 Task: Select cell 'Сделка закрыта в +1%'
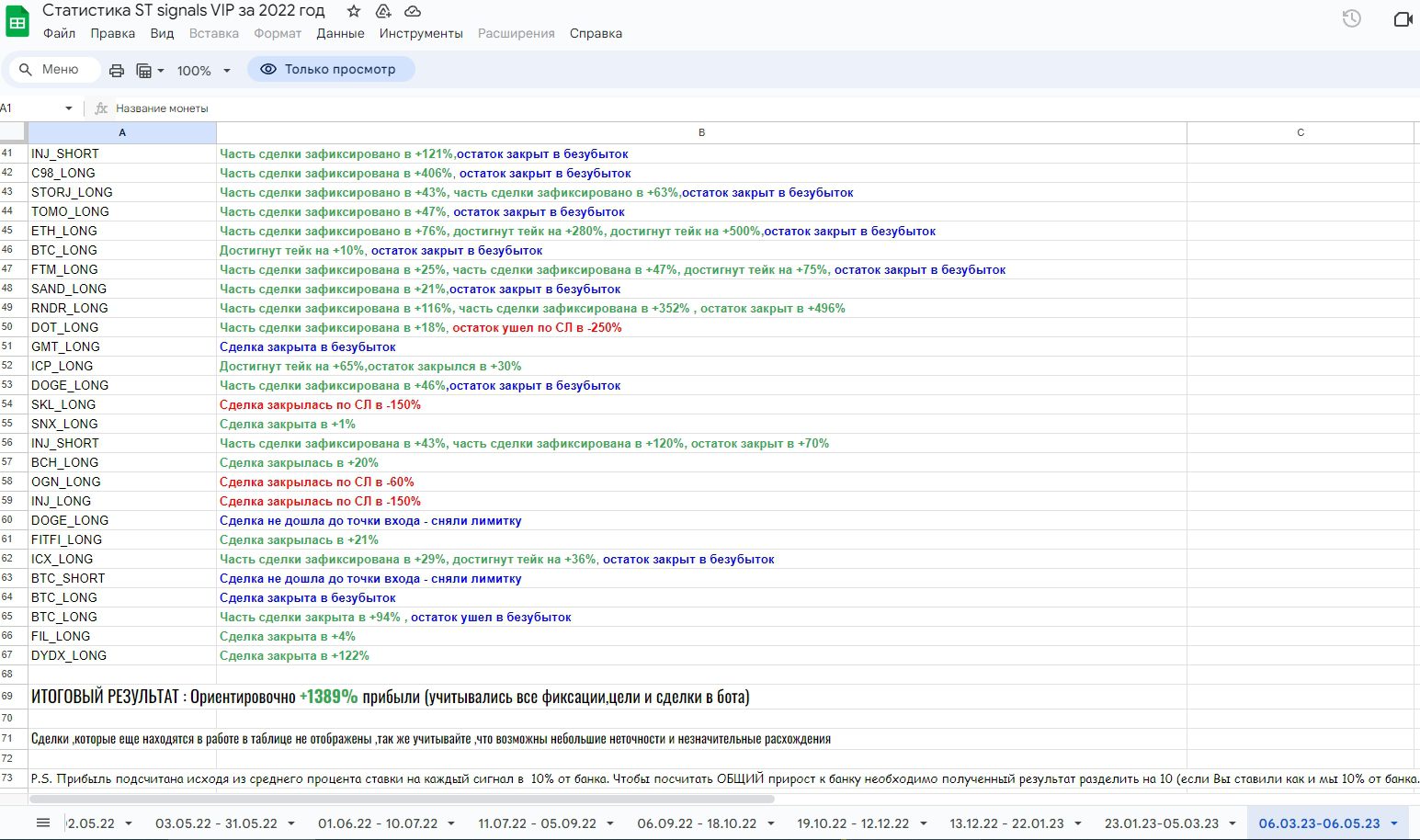click(x=701, y=424)
